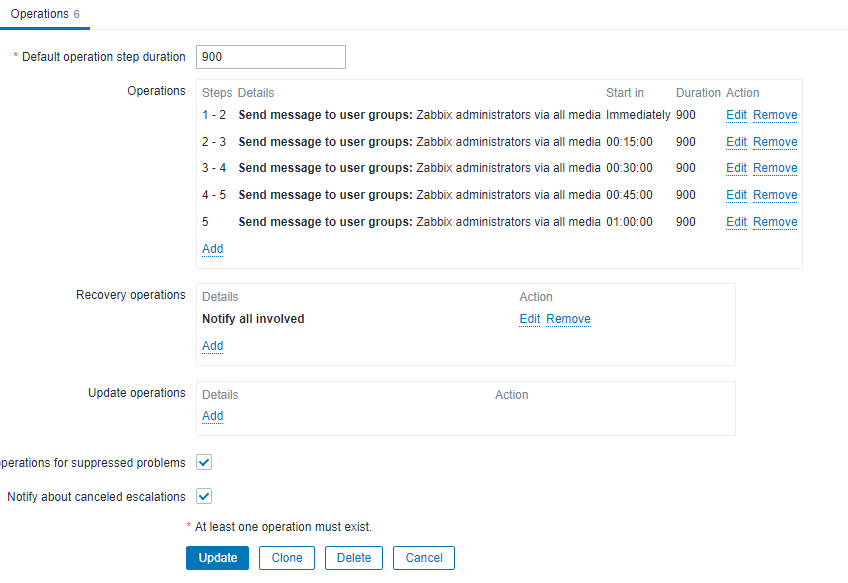The image size is (848, 583).
Task: Add a new recovery operation
Action: (212, 346)
